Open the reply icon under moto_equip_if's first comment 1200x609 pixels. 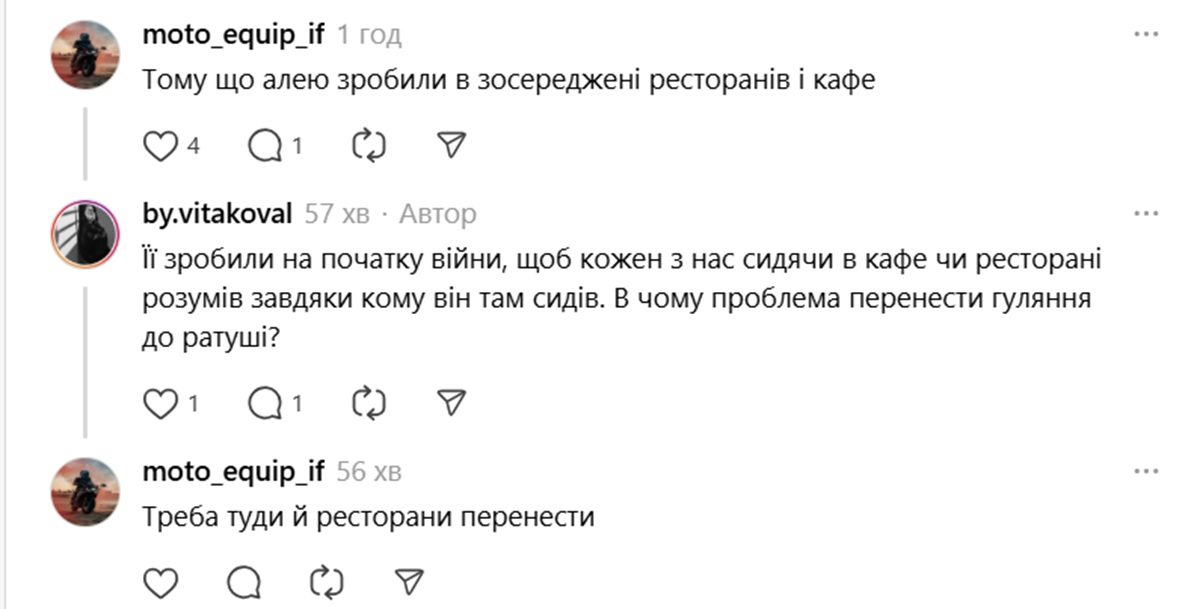point(266,145)
